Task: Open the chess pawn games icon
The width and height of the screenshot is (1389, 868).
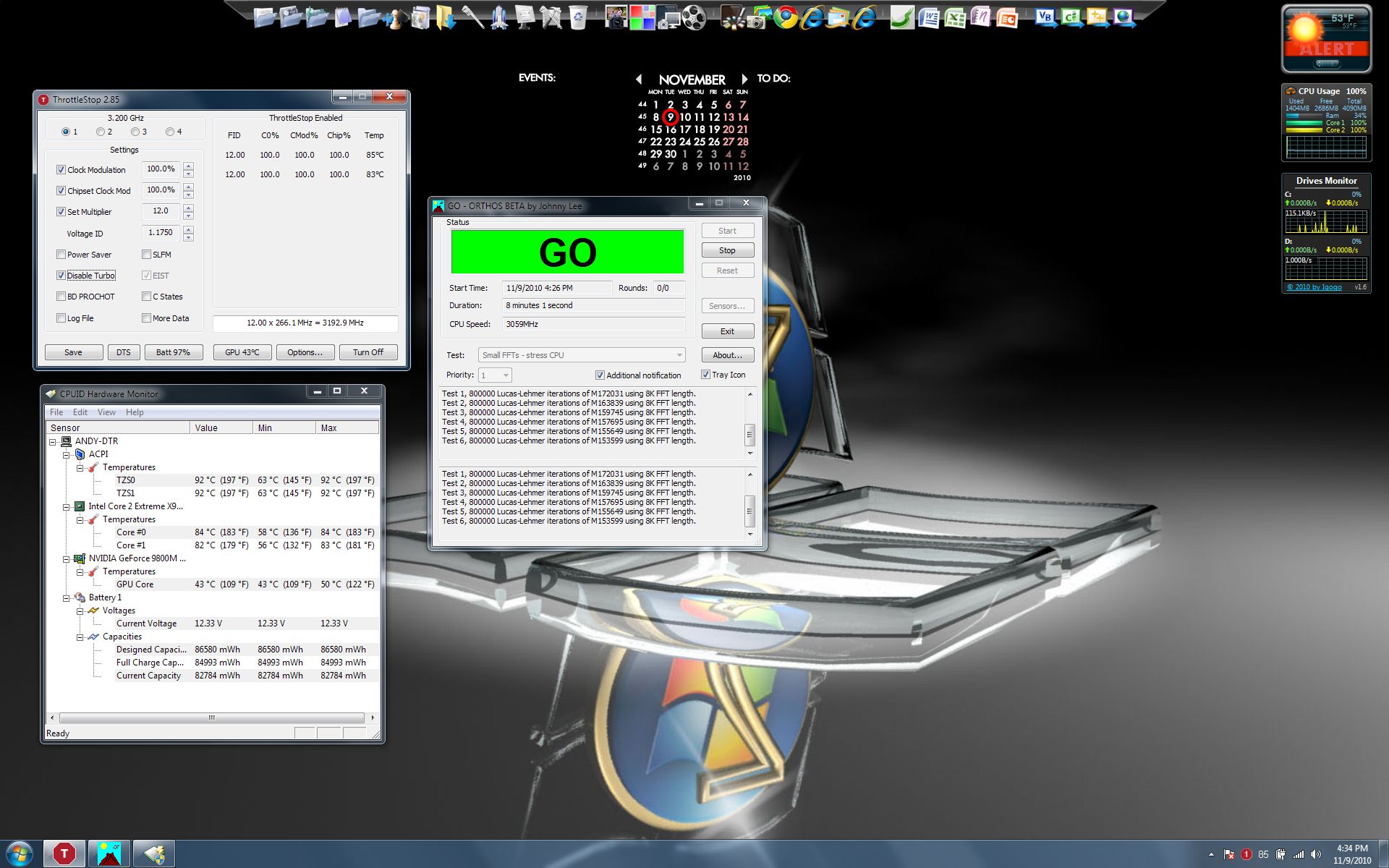Action: pyautogui.click(x=396, y=19)
